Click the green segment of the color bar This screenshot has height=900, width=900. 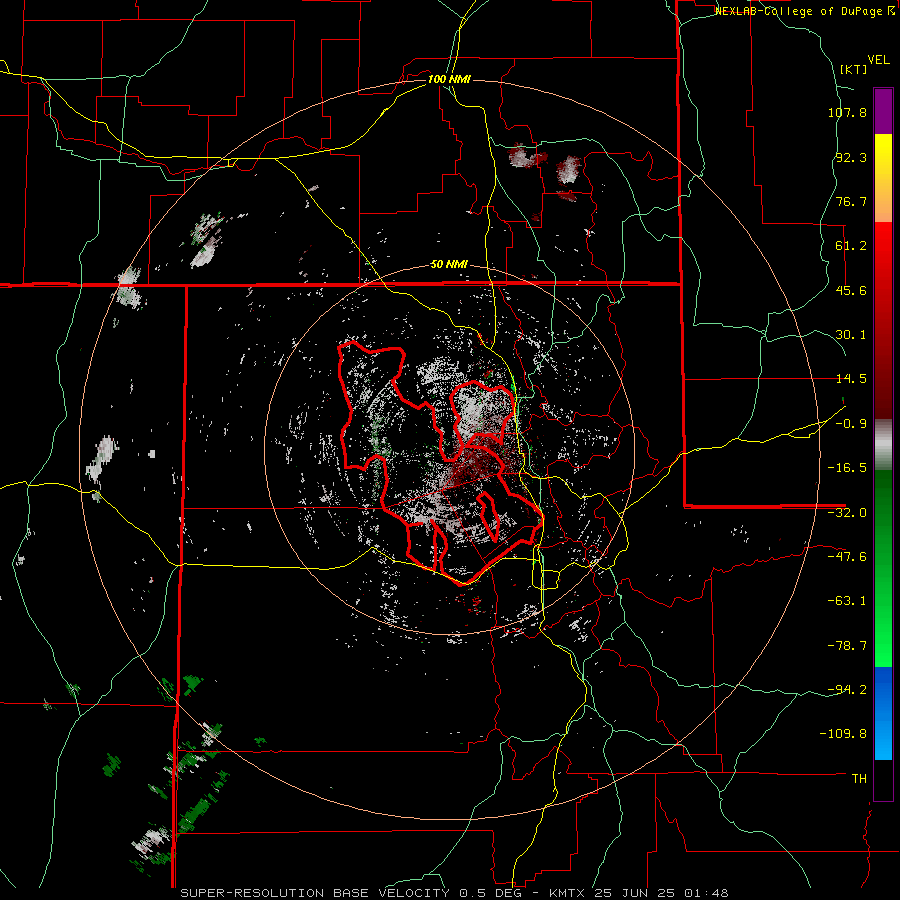(x=883, y=568)
